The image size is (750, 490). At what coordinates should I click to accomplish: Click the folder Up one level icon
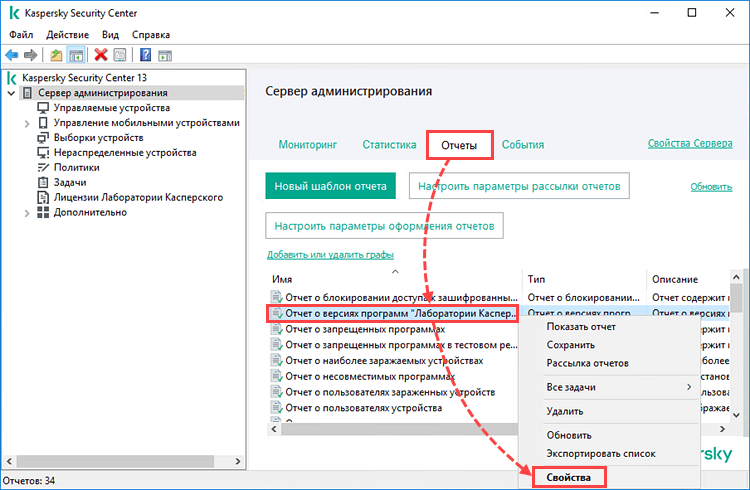point(56,55)
